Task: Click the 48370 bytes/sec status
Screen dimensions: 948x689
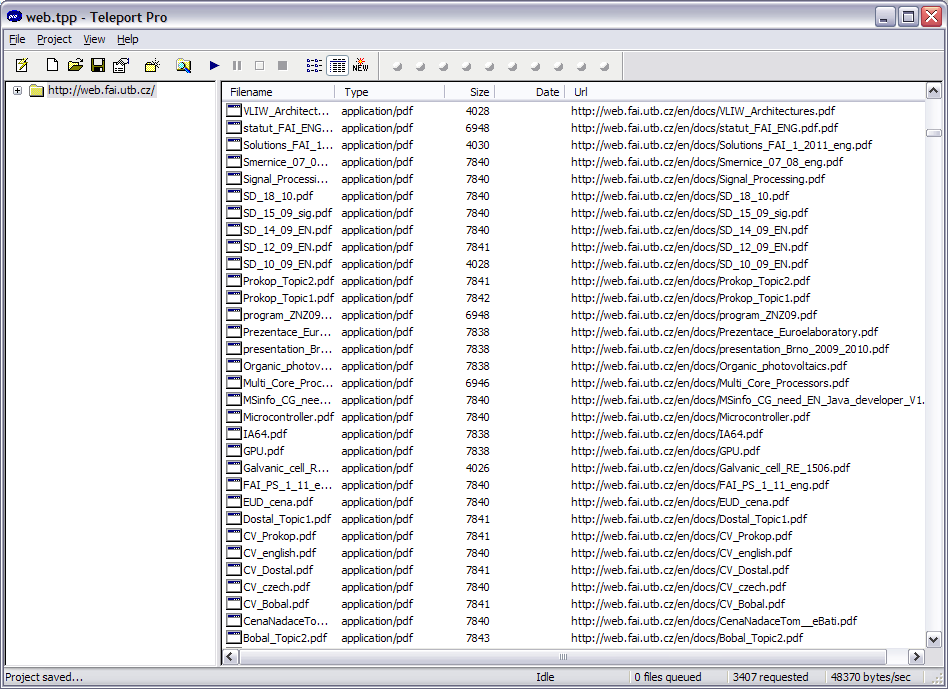Action: (x=871, y=677)
